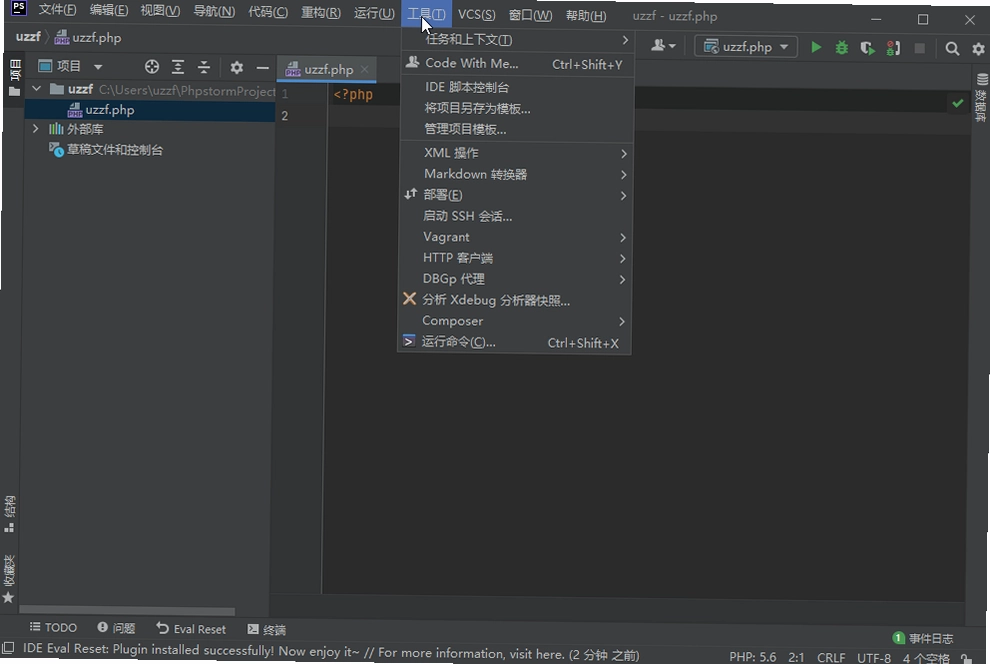Viewport: 990px width, 664px height.
Task: Collapse all in project panel
Action: point(203,67)
